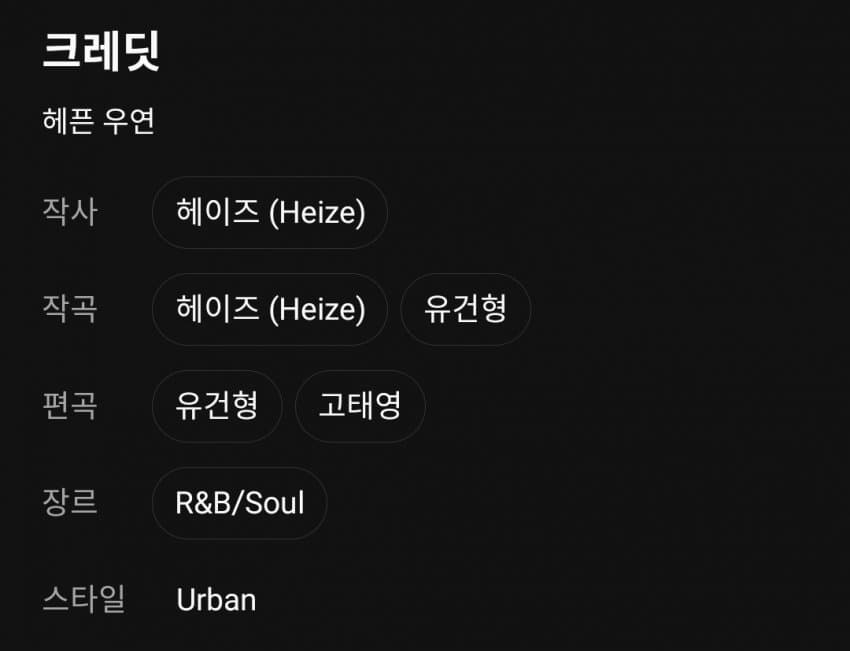850x651 pixels.
Task: Open the R&B/Soul genre chip
Action: click(239, 503)
